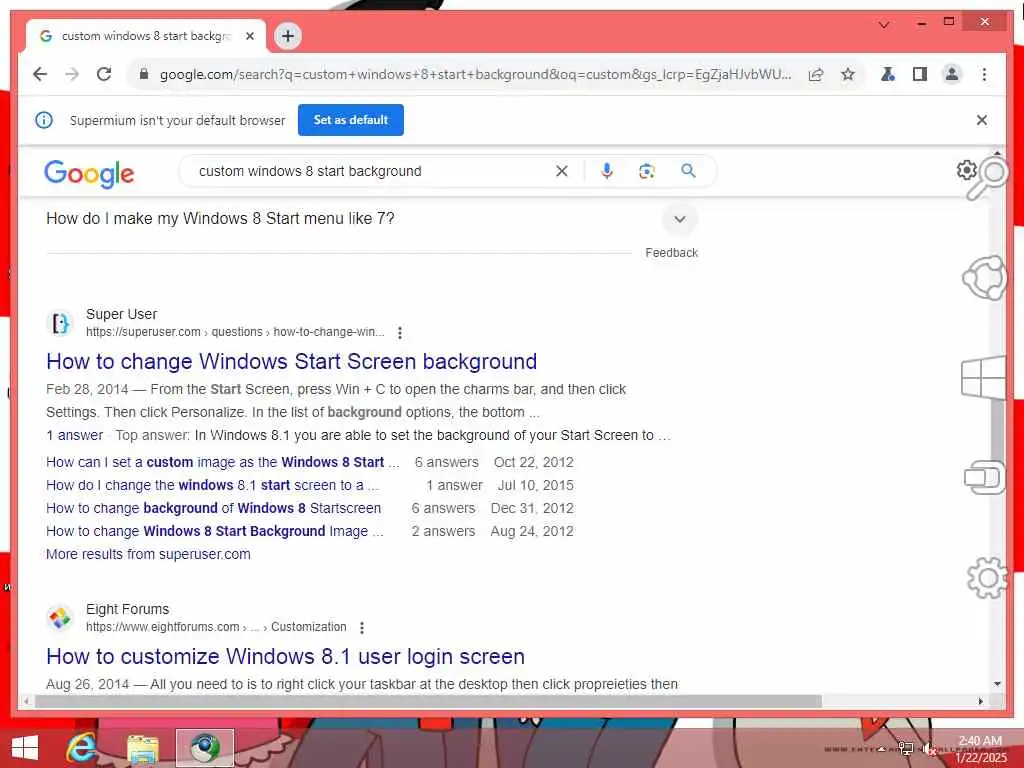Open the Devices charm
Viewport: 1024px width, 768px height.
coord(985,477)
